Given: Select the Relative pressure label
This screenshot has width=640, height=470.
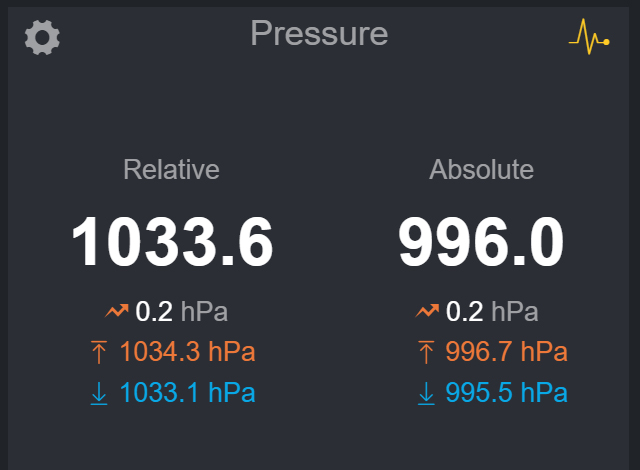Looking at the screenshot, I should pos(171,170).
